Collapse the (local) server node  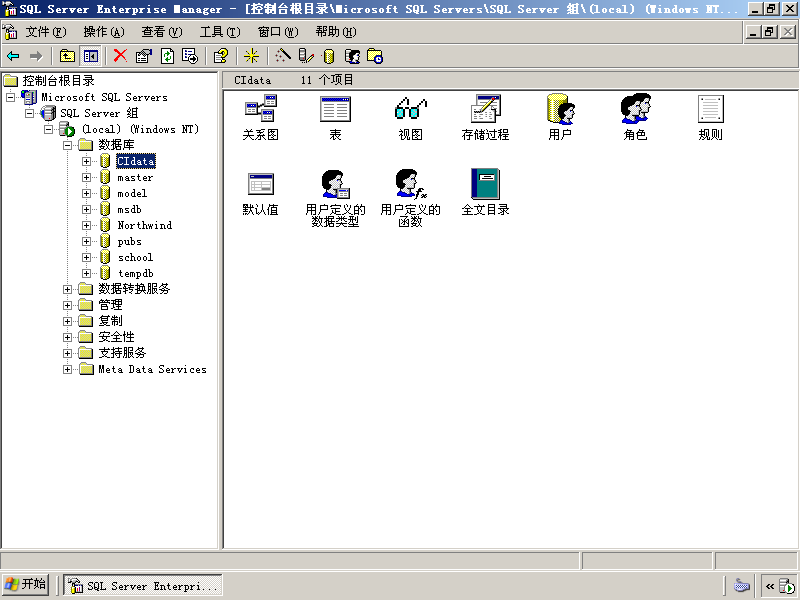48,129
